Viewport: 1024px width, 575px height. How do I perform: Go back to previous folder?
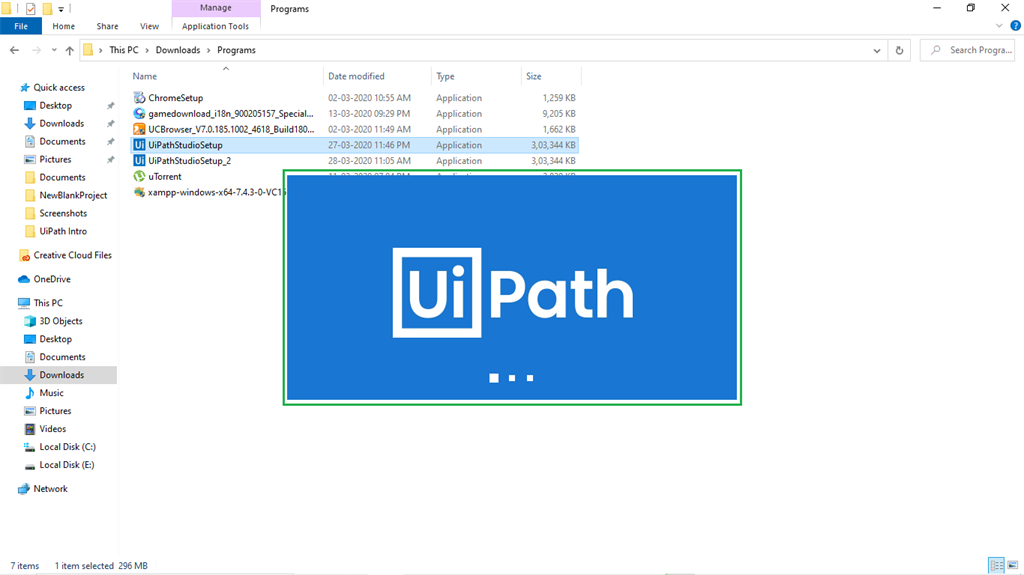[x=14, y=50]
